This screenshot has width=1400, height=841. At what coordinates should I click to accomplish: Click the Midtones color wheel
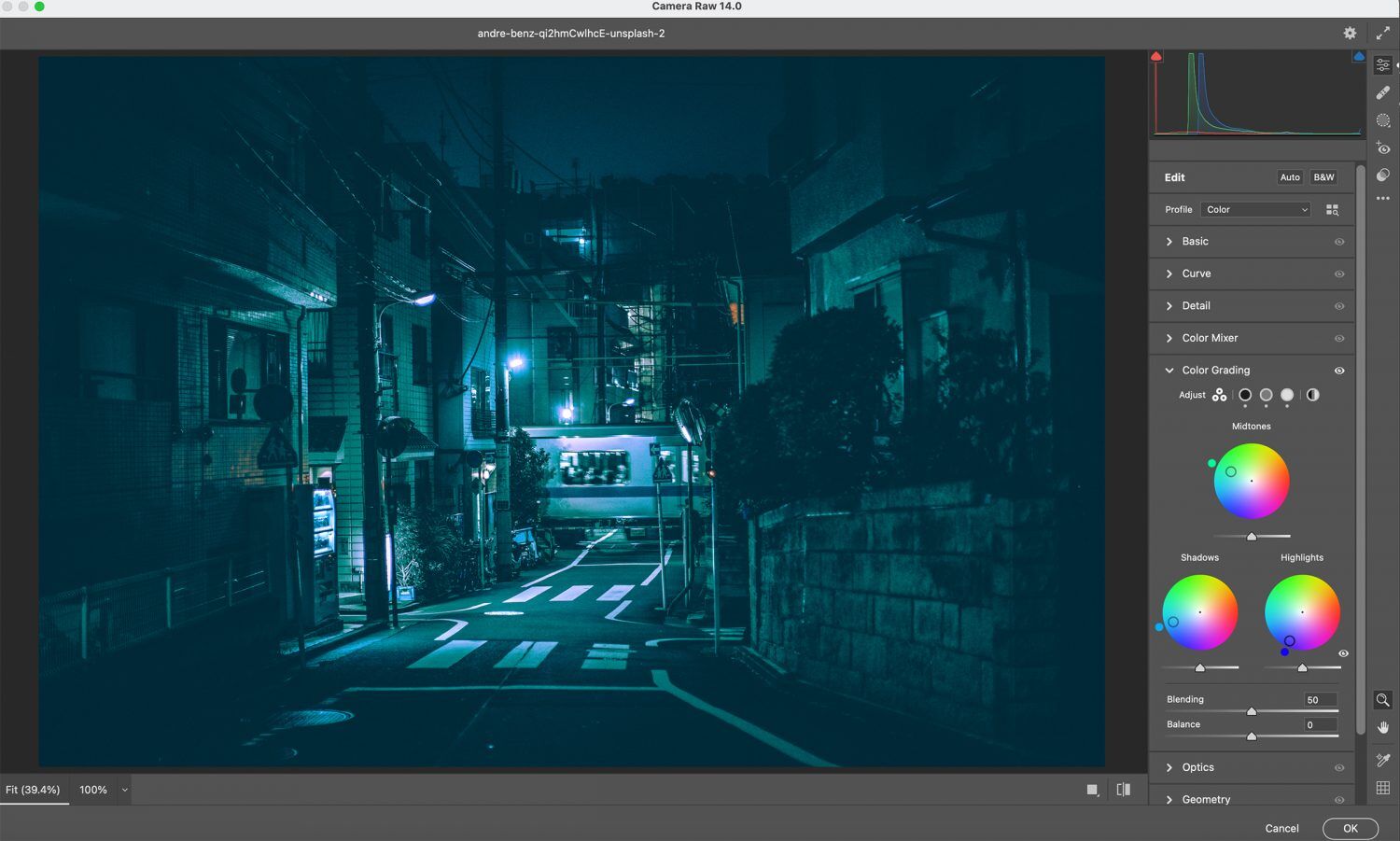tap(1252, 481)
